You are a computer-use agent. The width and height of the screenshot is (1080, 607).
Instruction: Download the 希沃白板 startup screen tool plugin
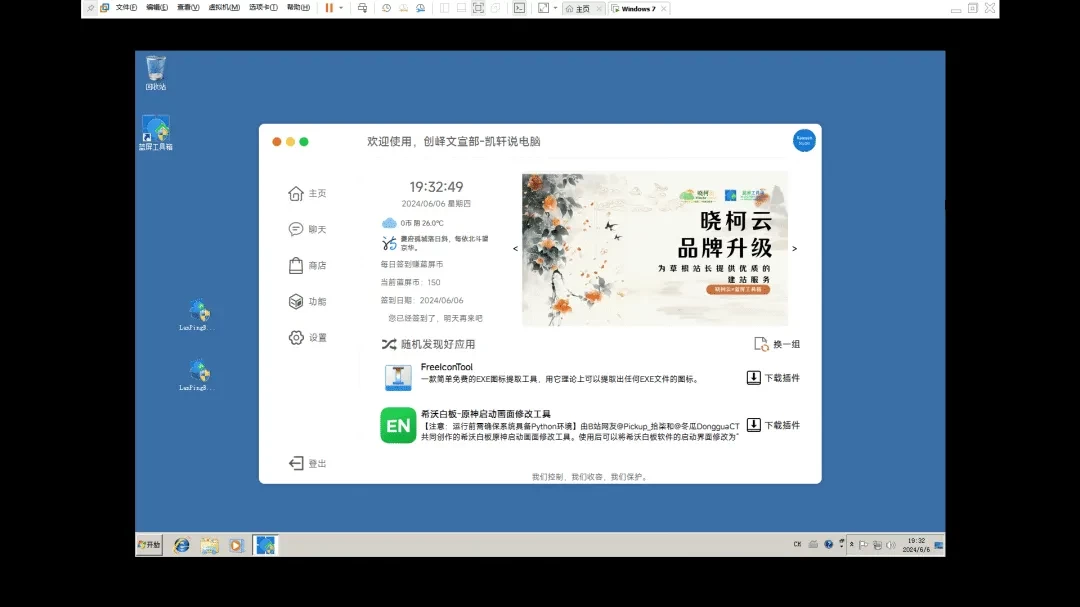[x=773, y=425]
